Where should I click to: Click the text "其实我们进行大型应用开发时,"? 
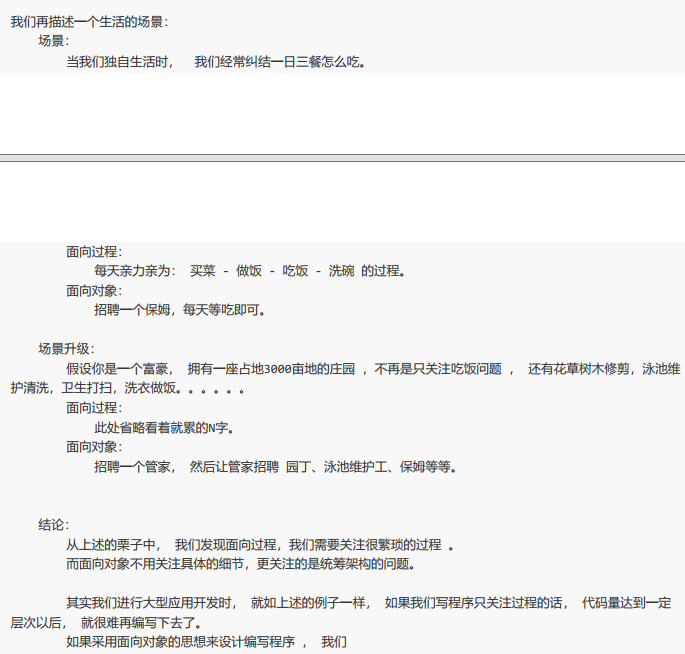(x=151, y=603)
